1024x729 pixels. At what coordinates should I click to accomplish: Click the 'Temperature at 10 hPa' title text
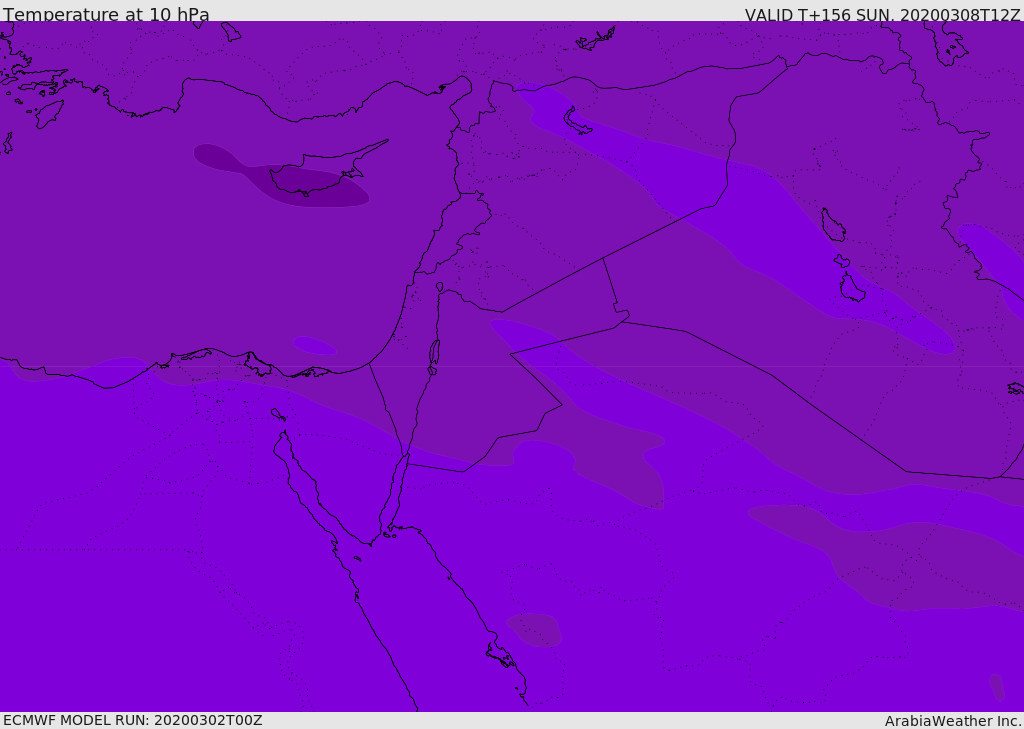click(106, 14)
